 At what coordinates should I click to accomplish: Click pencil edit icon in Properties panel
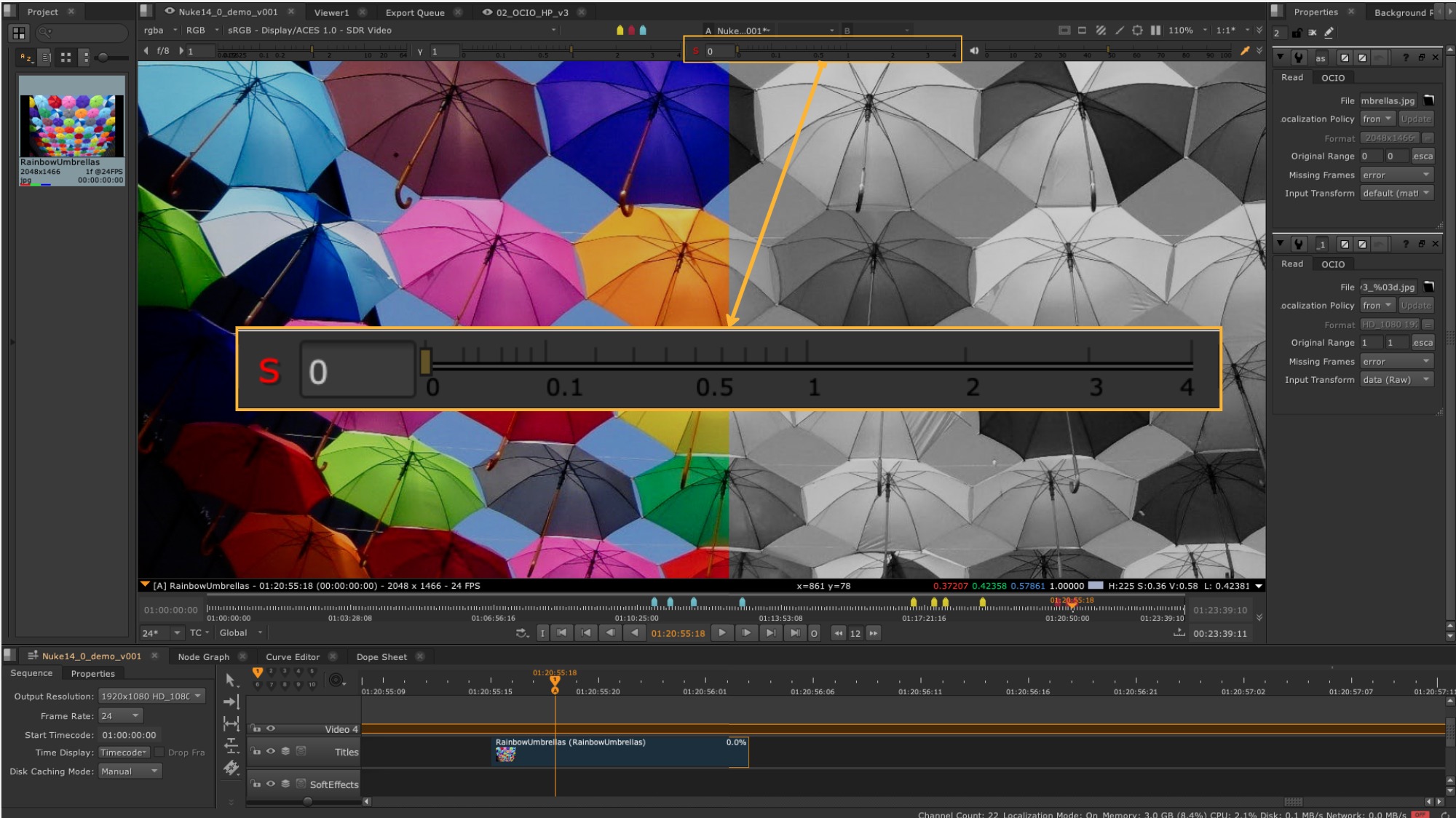tap(1329, 33)
